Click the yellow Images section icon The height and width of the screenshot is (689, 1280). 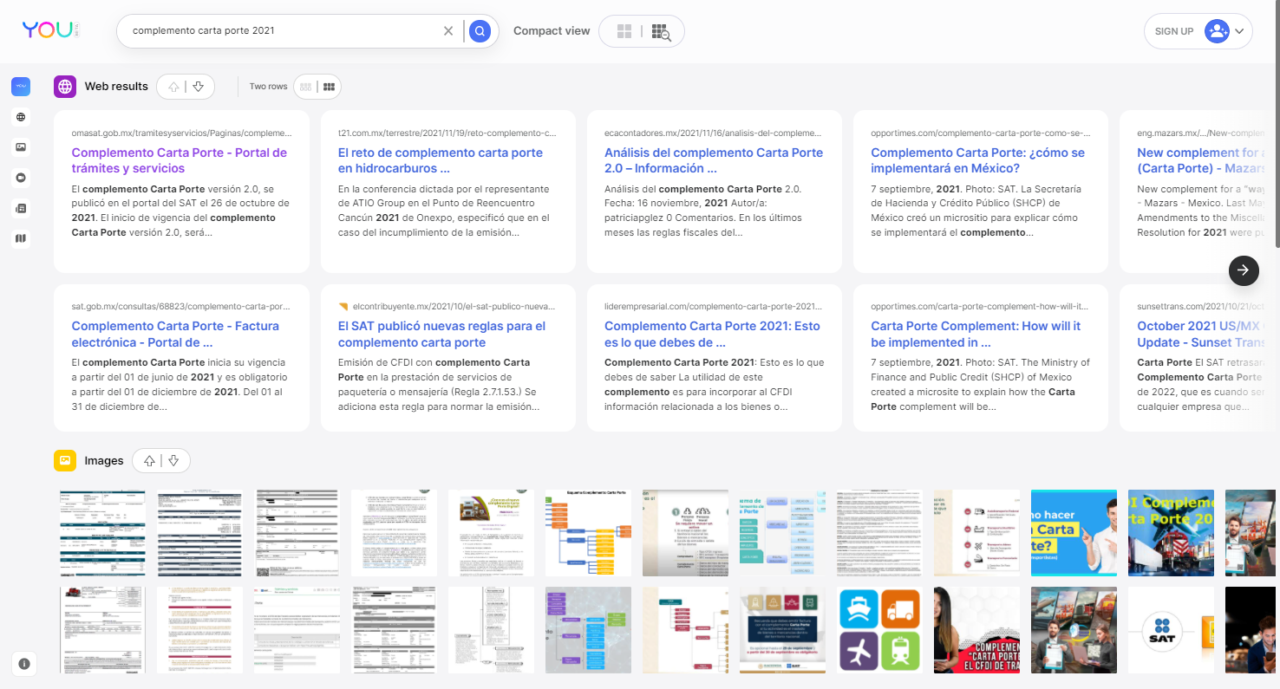click(x=65, y=461)
